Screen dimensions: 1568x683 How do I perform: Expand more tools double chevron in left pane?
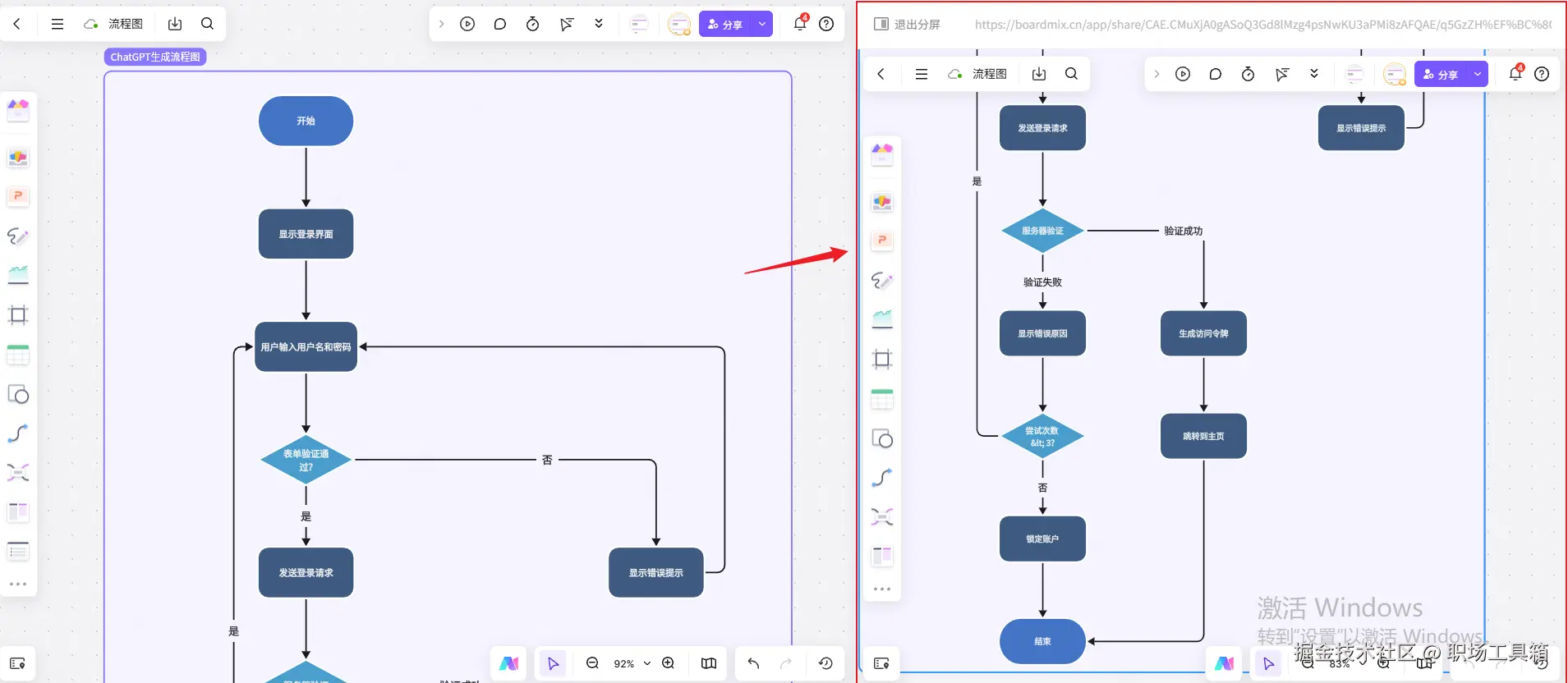tap(599, 24)
